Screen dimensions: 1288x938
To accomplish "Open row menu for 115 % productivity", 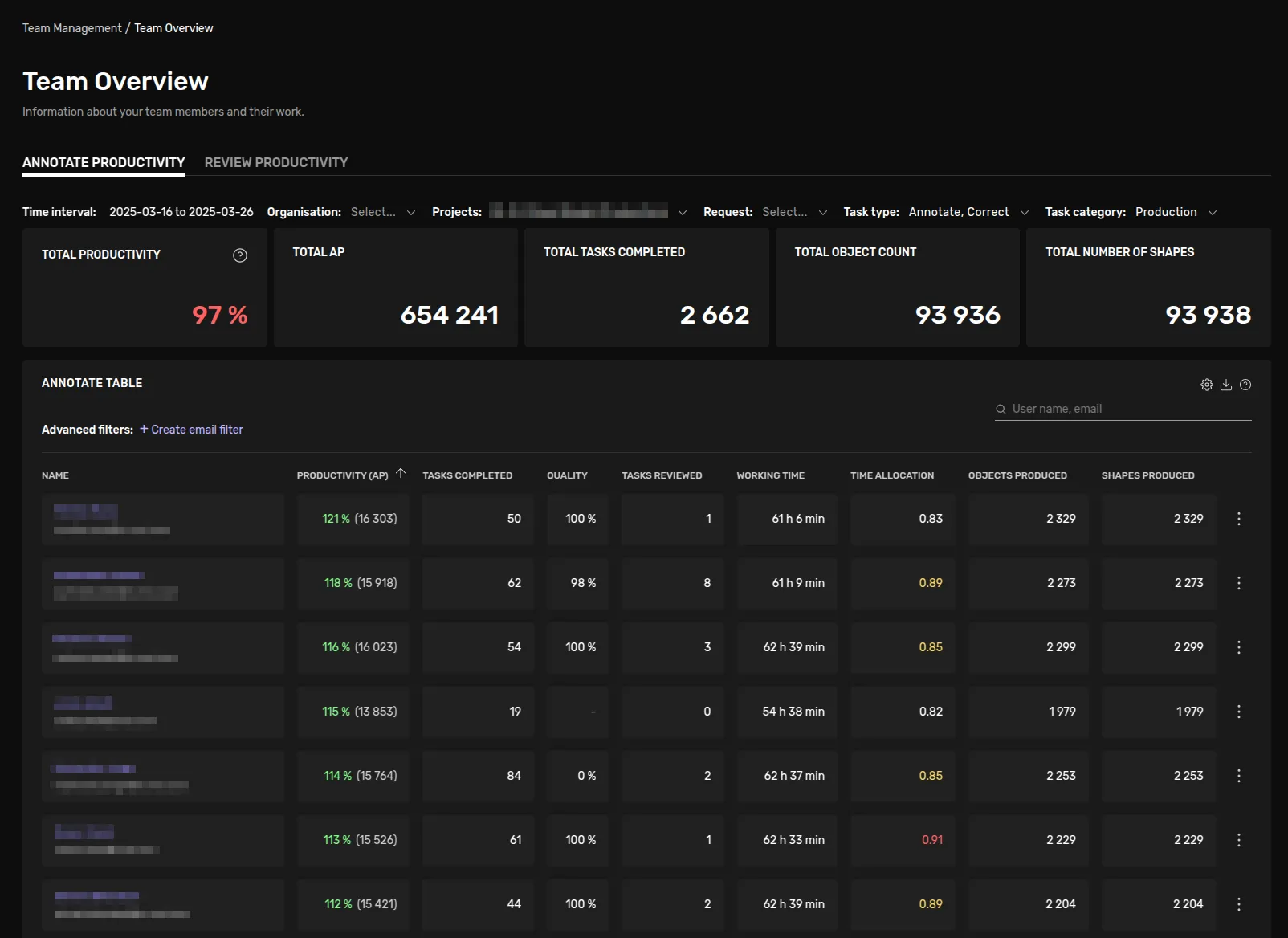I will (1239, 712).
